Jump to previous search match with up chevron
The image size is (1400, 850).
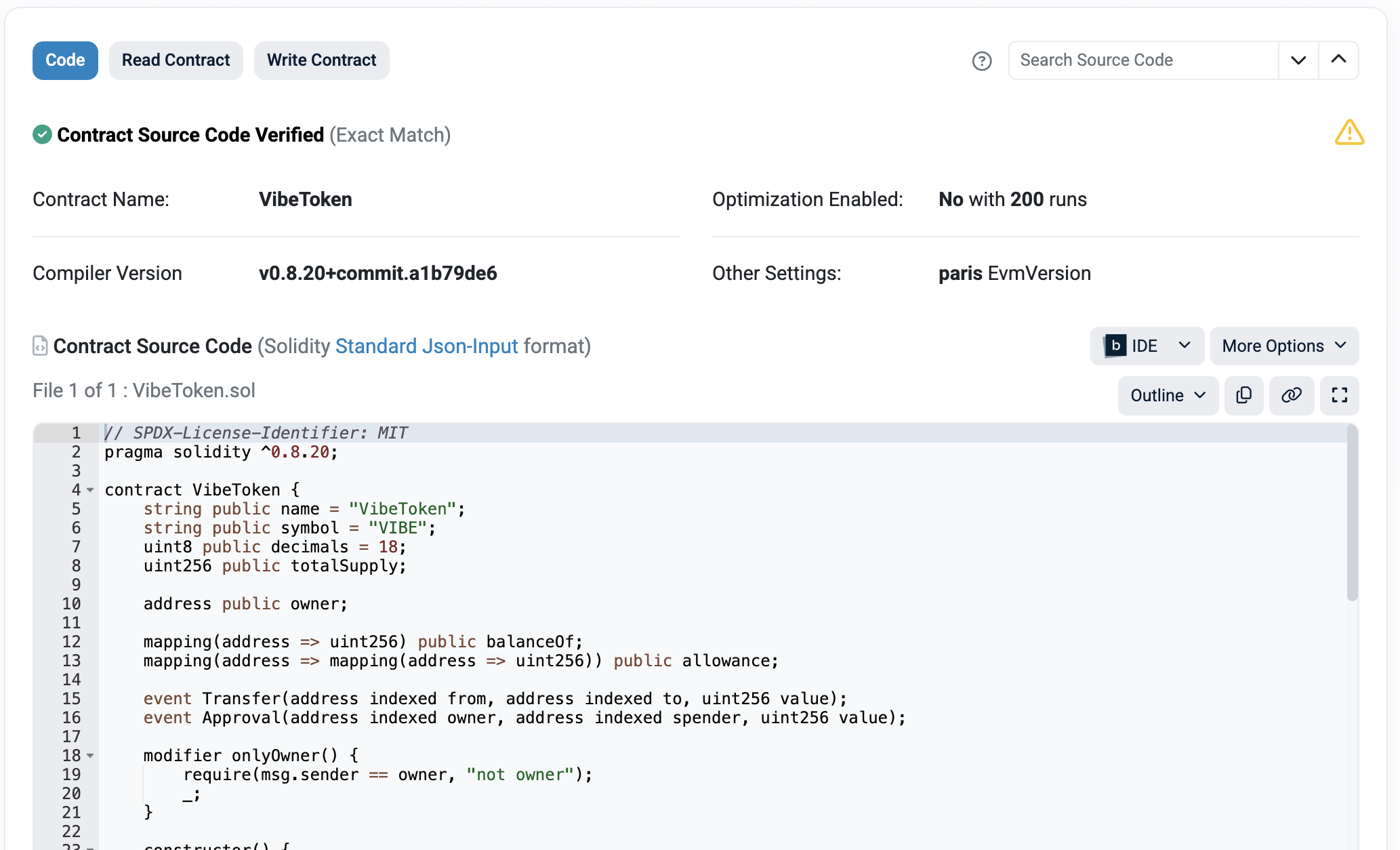(x=1339, y=60)
